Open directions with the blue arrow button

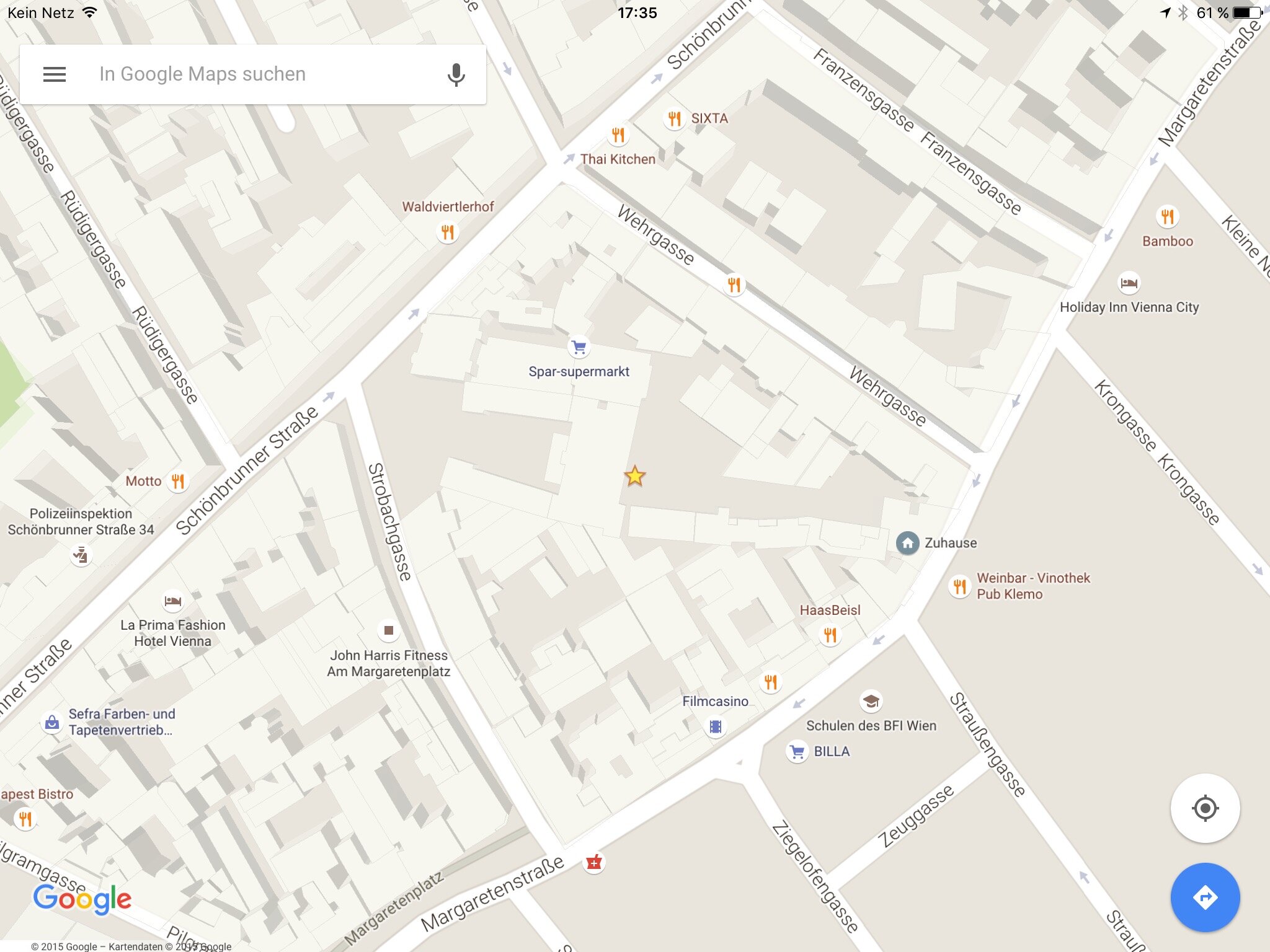[1205, 897]
